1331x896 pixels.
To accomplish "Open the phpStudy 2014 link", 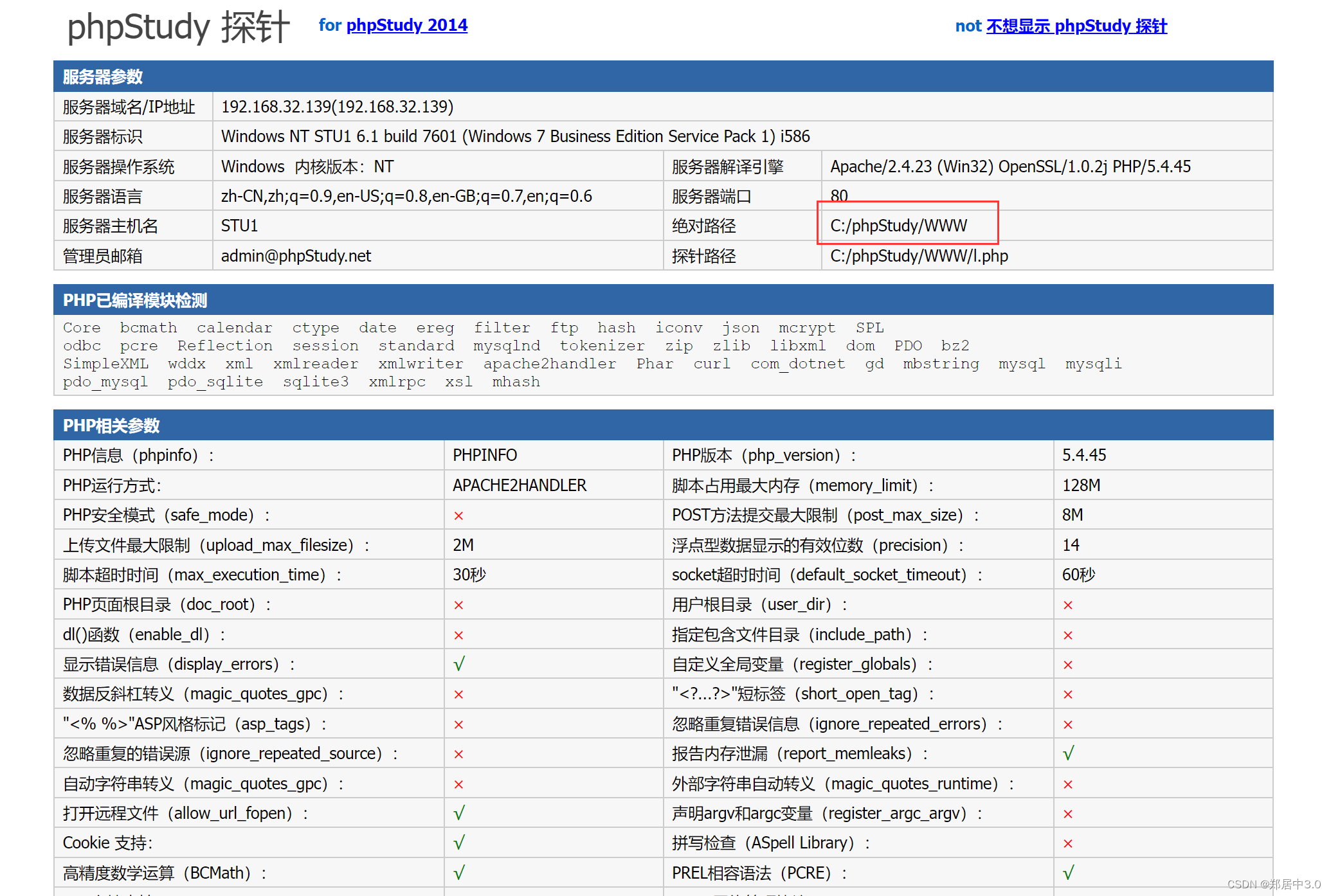I will 407,25.
